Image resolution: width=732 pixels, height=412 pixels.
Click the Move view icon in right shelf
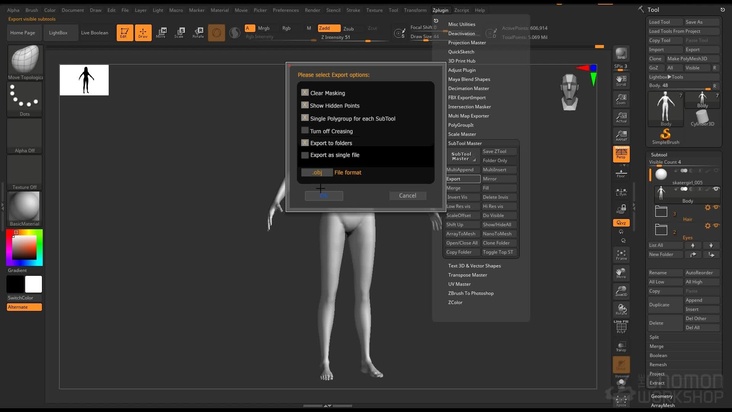[621, 273]
